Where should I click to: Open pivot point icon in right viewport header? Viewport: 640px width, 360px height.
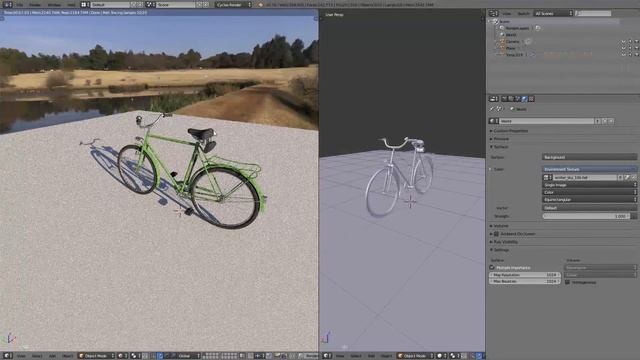(454, 356)
